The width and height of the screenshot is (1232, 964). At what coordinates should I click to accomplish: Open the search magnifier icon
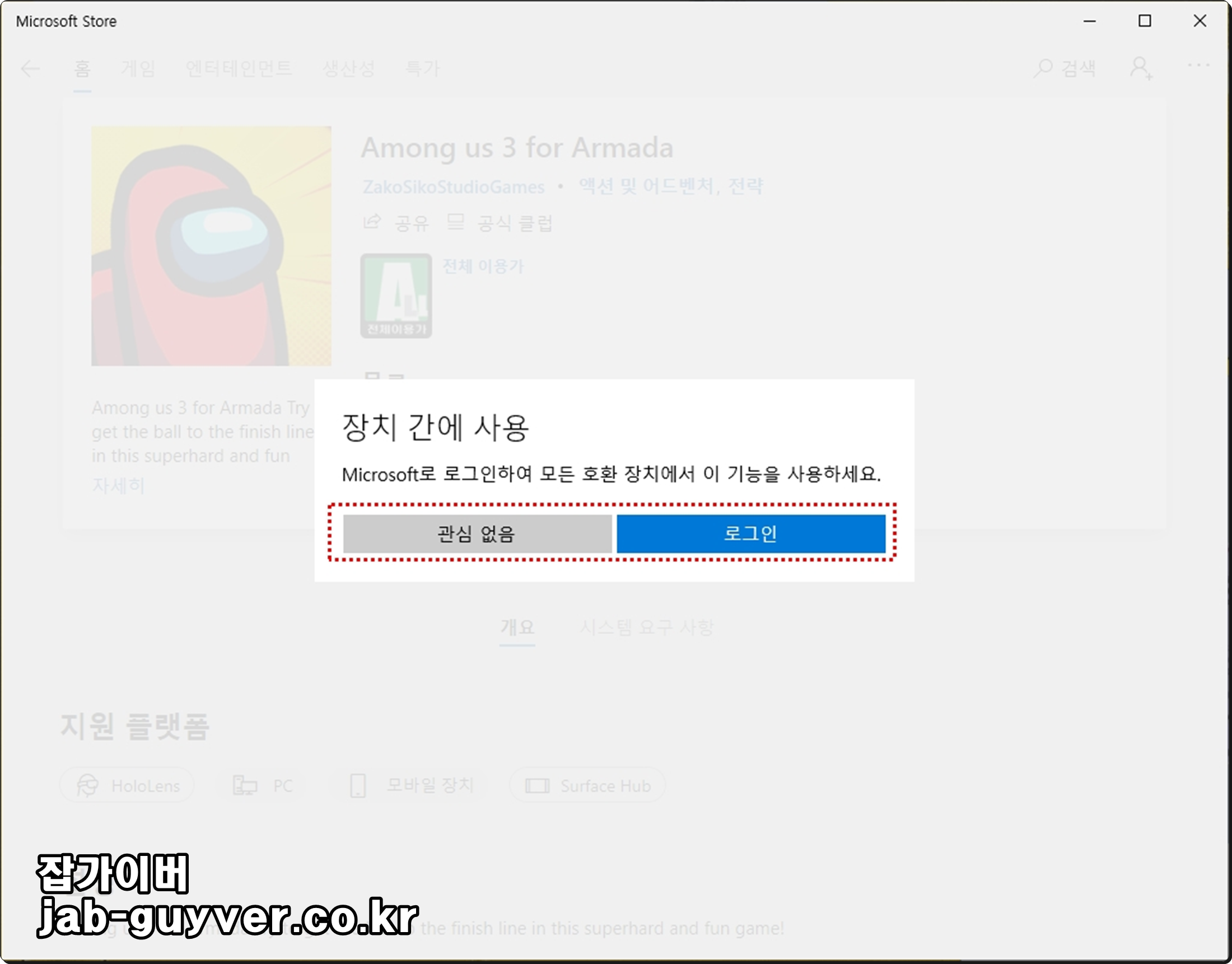click(x=1042, y=68)
